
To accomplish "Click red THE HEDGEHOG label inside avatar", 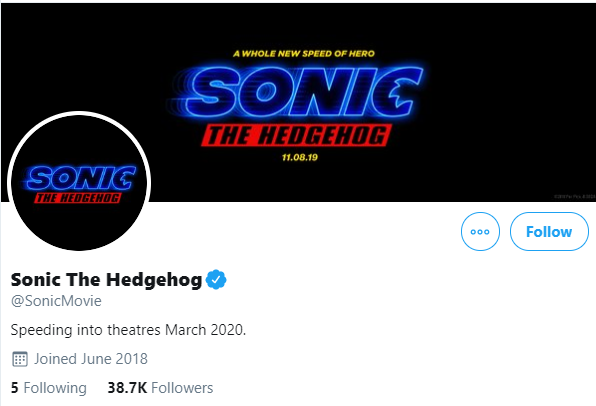I will pyautogui.click(x=78, y=198).
